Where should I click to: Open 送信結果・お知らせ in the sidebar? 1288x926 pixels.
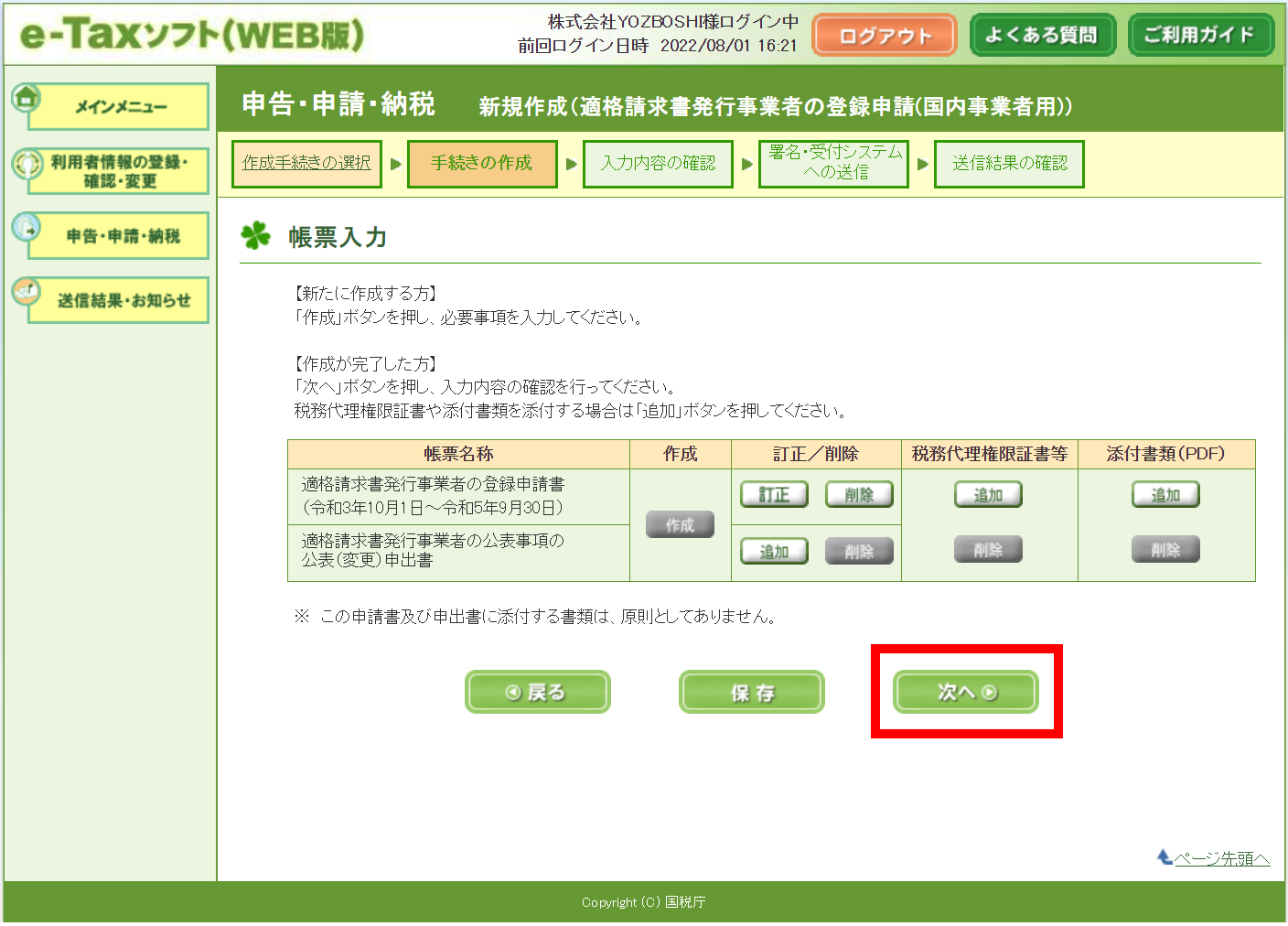[x=119, y=300]
